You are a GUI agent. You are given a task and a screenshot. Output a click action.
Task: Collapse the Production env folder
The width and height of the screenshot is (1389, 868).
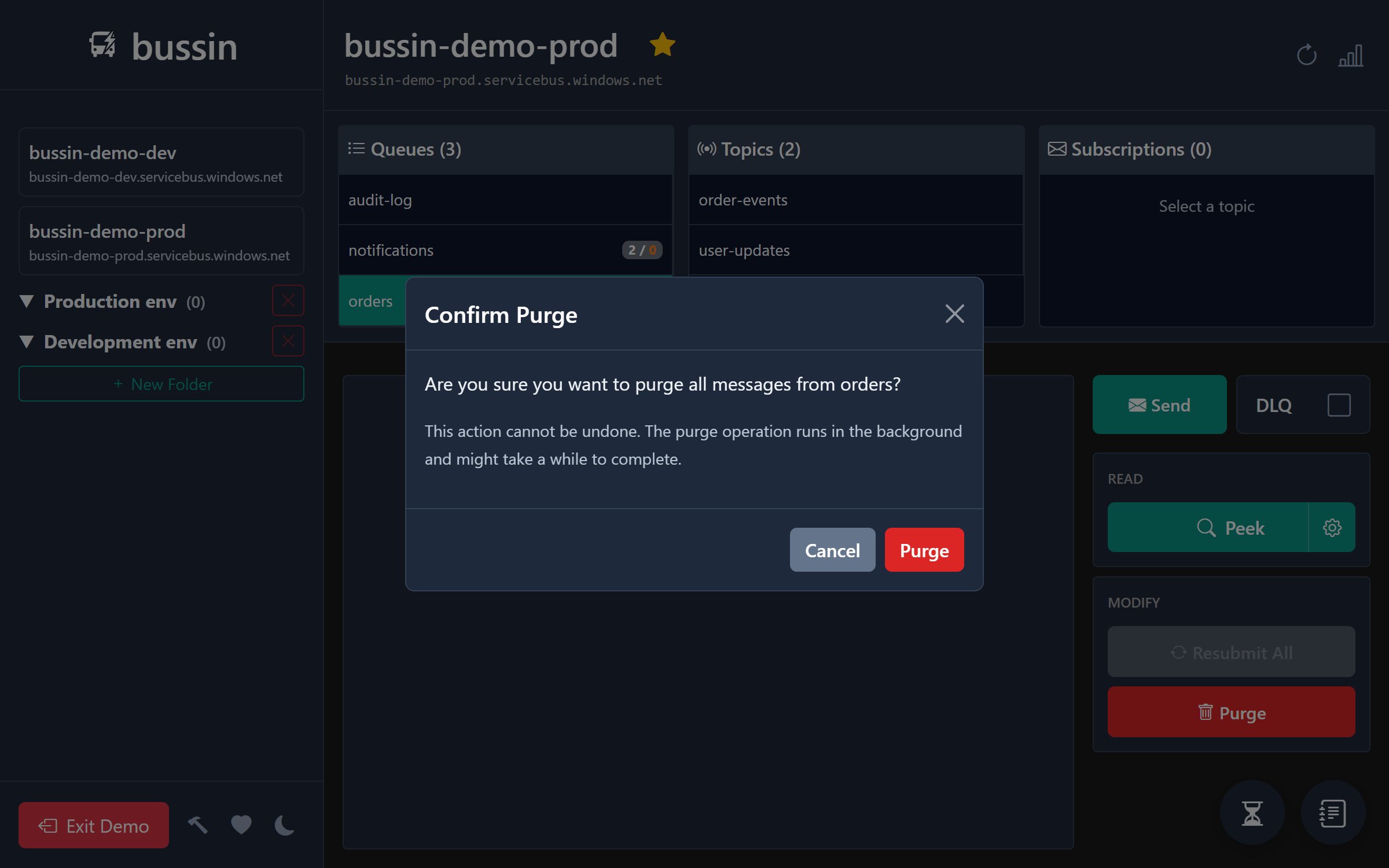(x=27, y=301)
